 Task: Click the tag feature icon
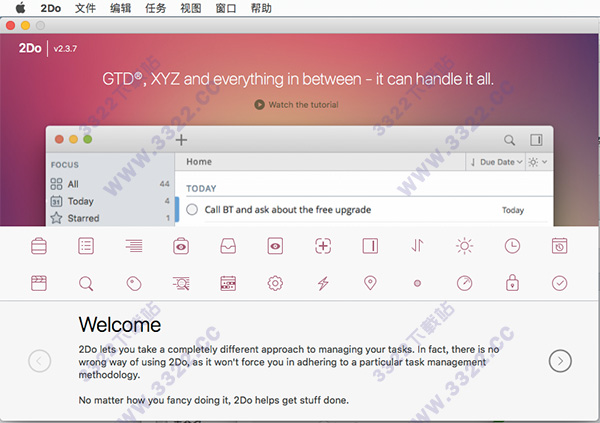tap(134, 284)
